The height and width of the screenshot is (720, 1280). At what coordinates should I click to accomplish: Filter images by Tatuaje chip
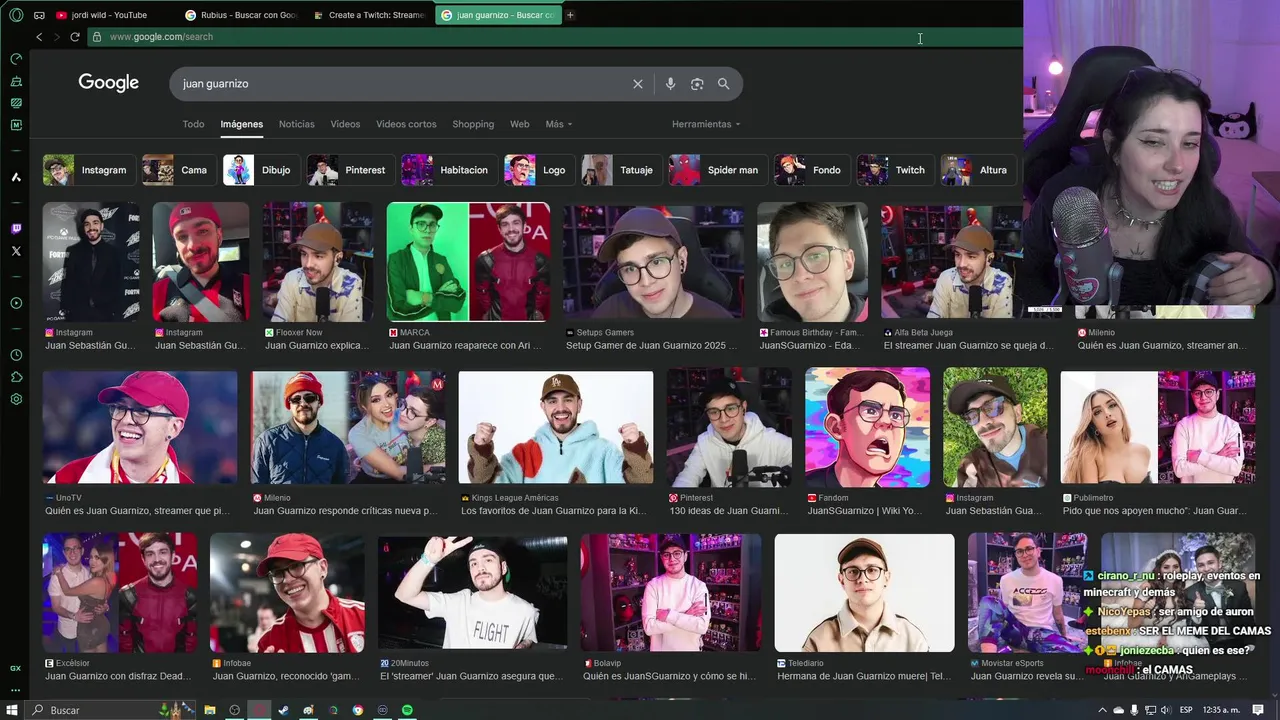click(x=620, y=170)
